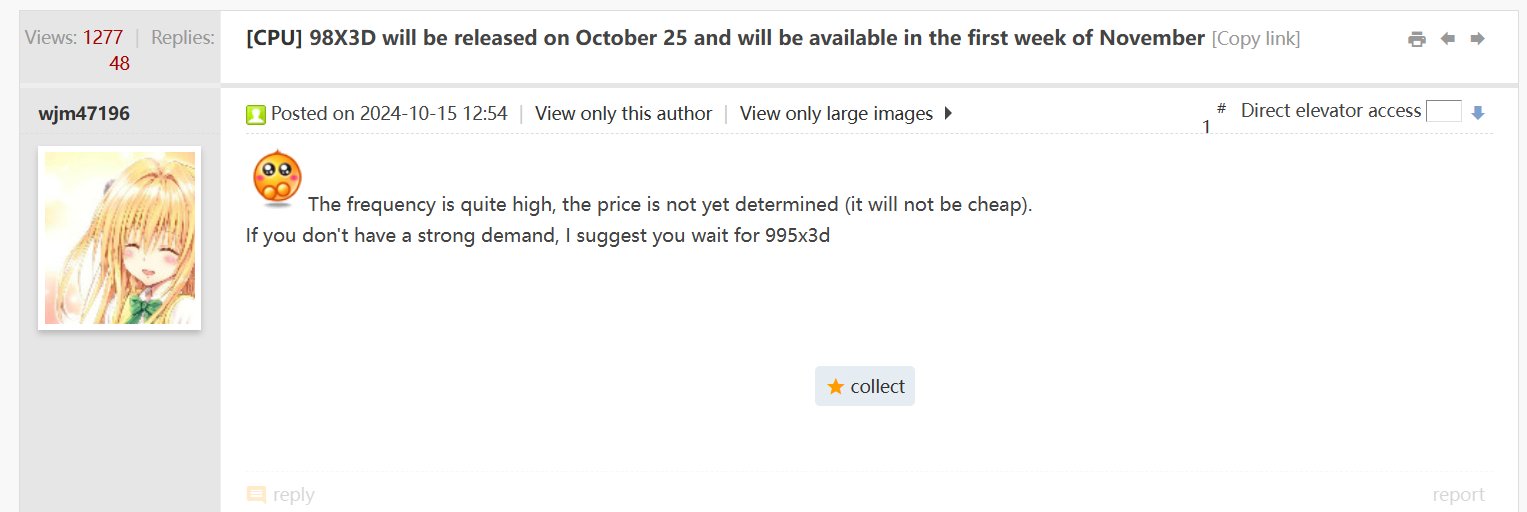Go to next thread using right arrow
The image size is (1527, 512).
[x=1477, y=39]
